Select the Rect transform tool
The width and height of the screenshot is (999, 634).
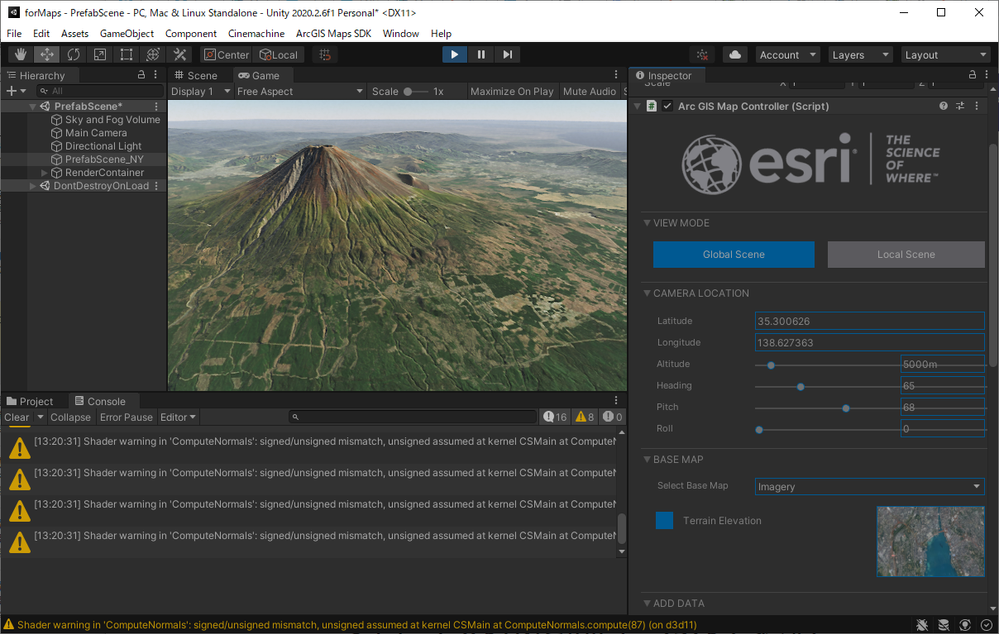pyautogui.click(x=126, y=55)
